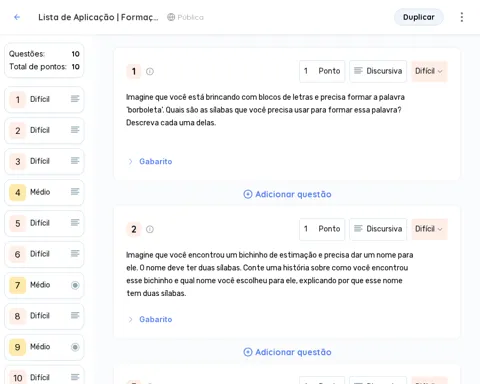Click the plus icon of the second Adicionar questão
Viewport: 480px width, 384px height.
point(248,352)
